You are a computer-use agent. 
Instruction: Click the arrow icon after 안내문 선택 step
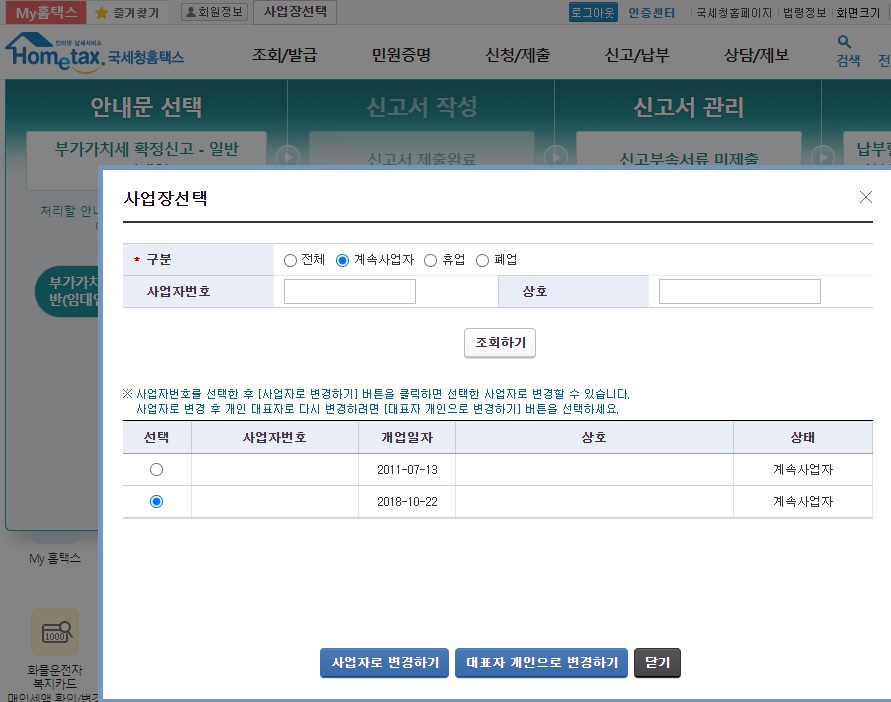[288, 156]
